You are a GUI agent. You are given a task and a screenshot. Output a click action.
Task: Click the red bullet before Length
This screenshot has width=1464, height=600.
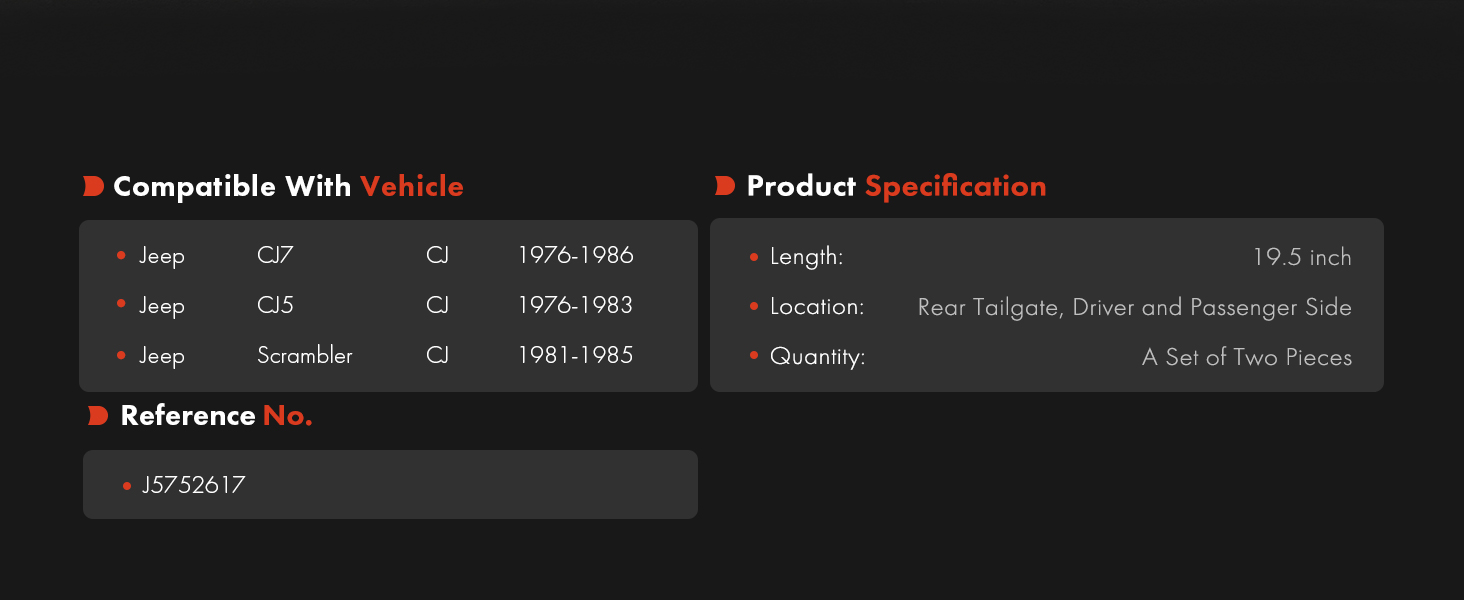point(754,257)
